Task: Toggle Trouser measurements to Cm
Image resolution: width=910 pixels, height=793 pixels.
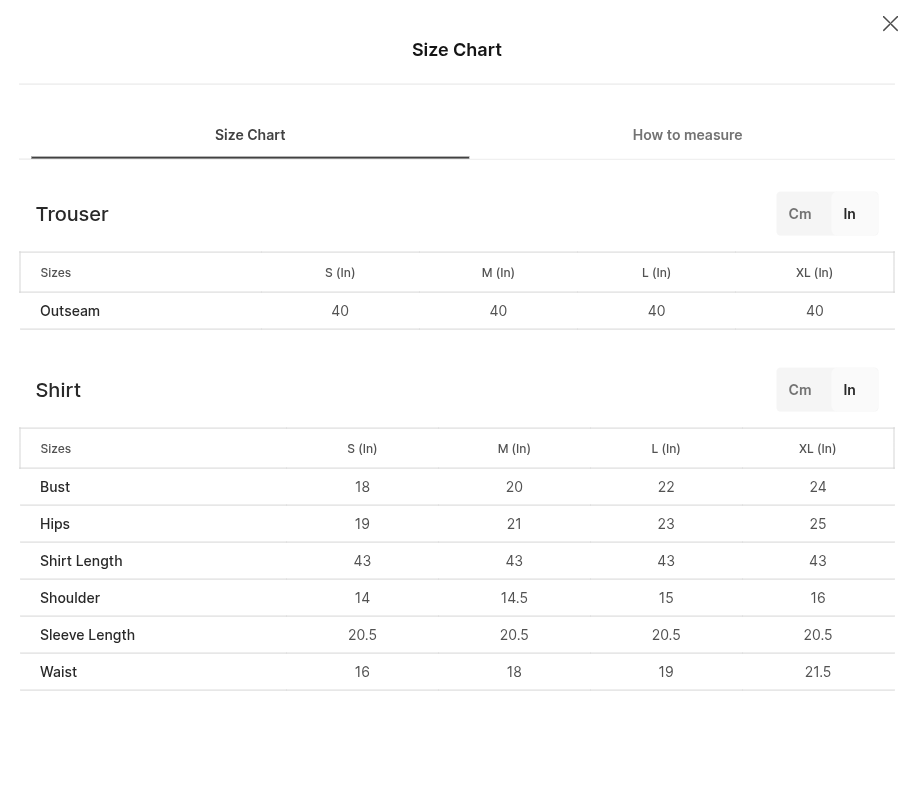Action: coord(800,214)
